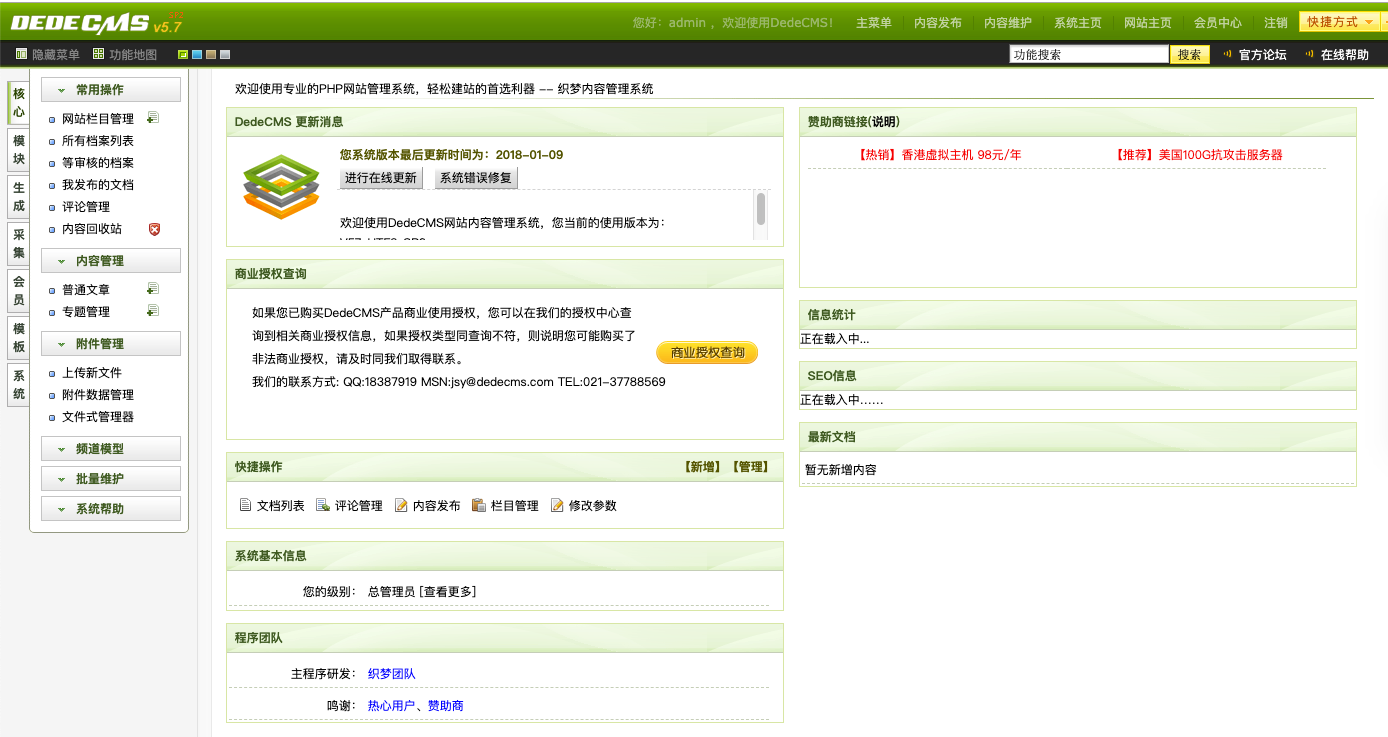Click the 内容发布 pencil icon in quick actions

click(x=401, y=505)
